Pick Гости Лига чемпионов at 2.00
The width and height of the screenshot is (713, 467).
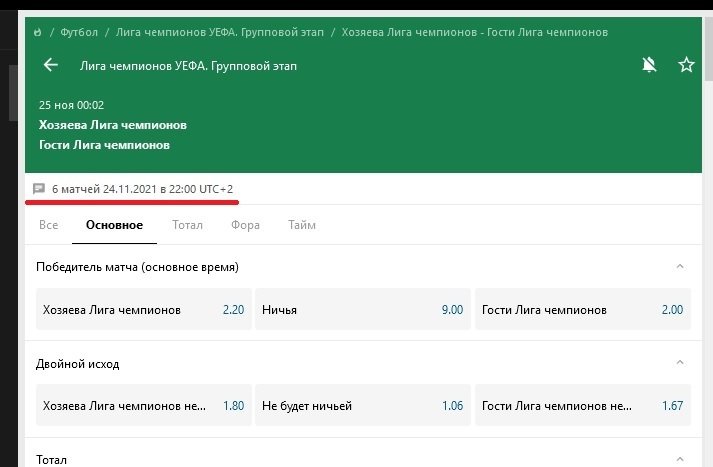pyautogui.click(x=582, y=310)
